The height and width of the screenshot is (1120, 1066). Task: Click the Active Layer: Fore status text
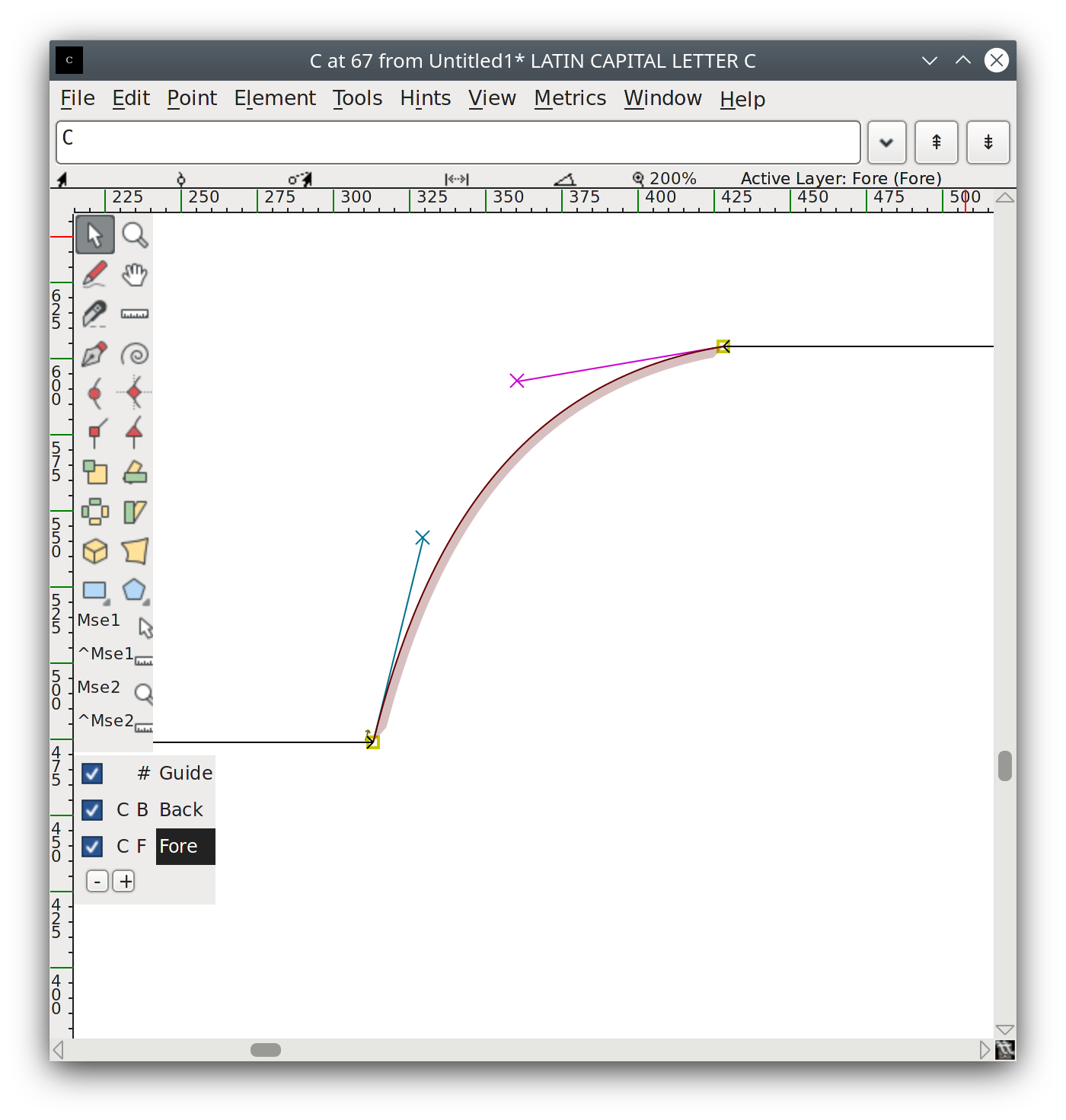(841, 178)
